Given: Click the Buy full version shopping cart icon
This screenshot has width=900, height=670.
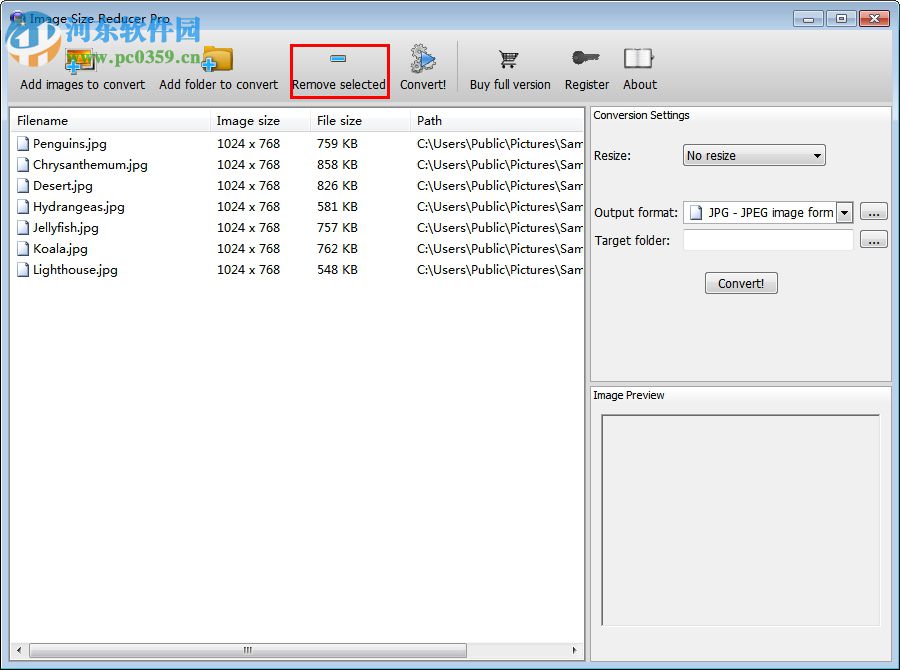Looking at the screenshot, I should pos(509,58).
